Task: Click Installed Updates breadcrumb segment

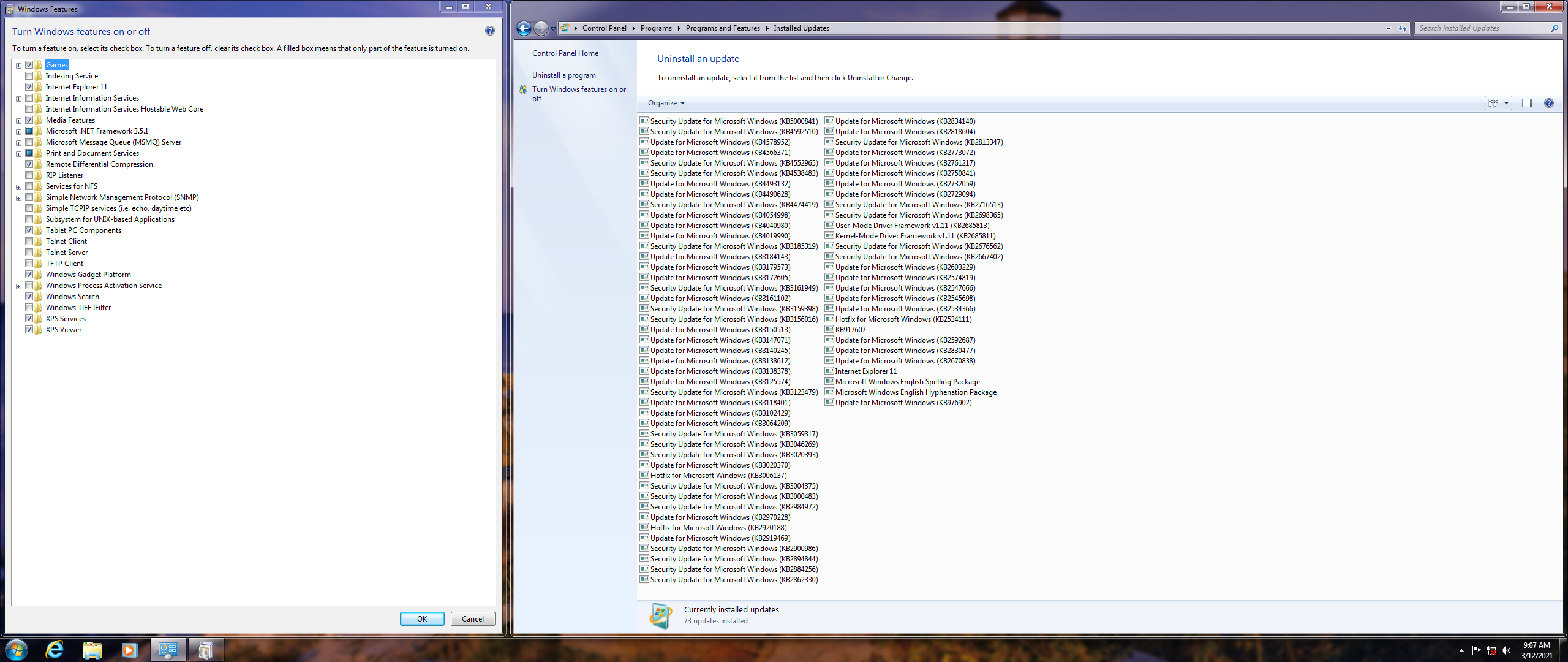Action: pyautogui.click(x=801, y=28)
